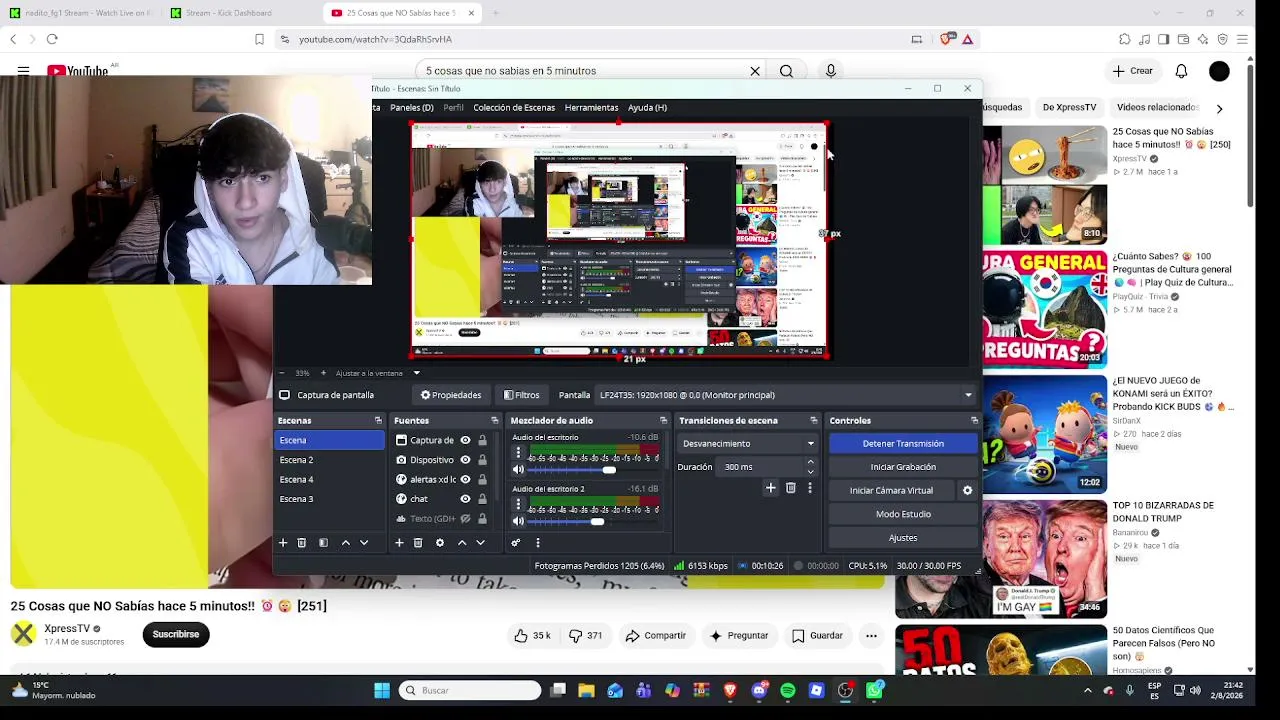Open Propiedades of selected source
1280x720 pixels.
(x=451, y=395)
